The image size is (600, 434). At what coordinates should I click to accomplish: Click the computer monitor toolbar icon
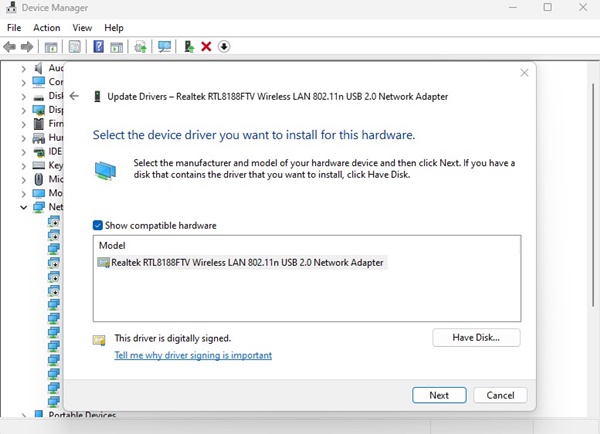tap(165, 47)
